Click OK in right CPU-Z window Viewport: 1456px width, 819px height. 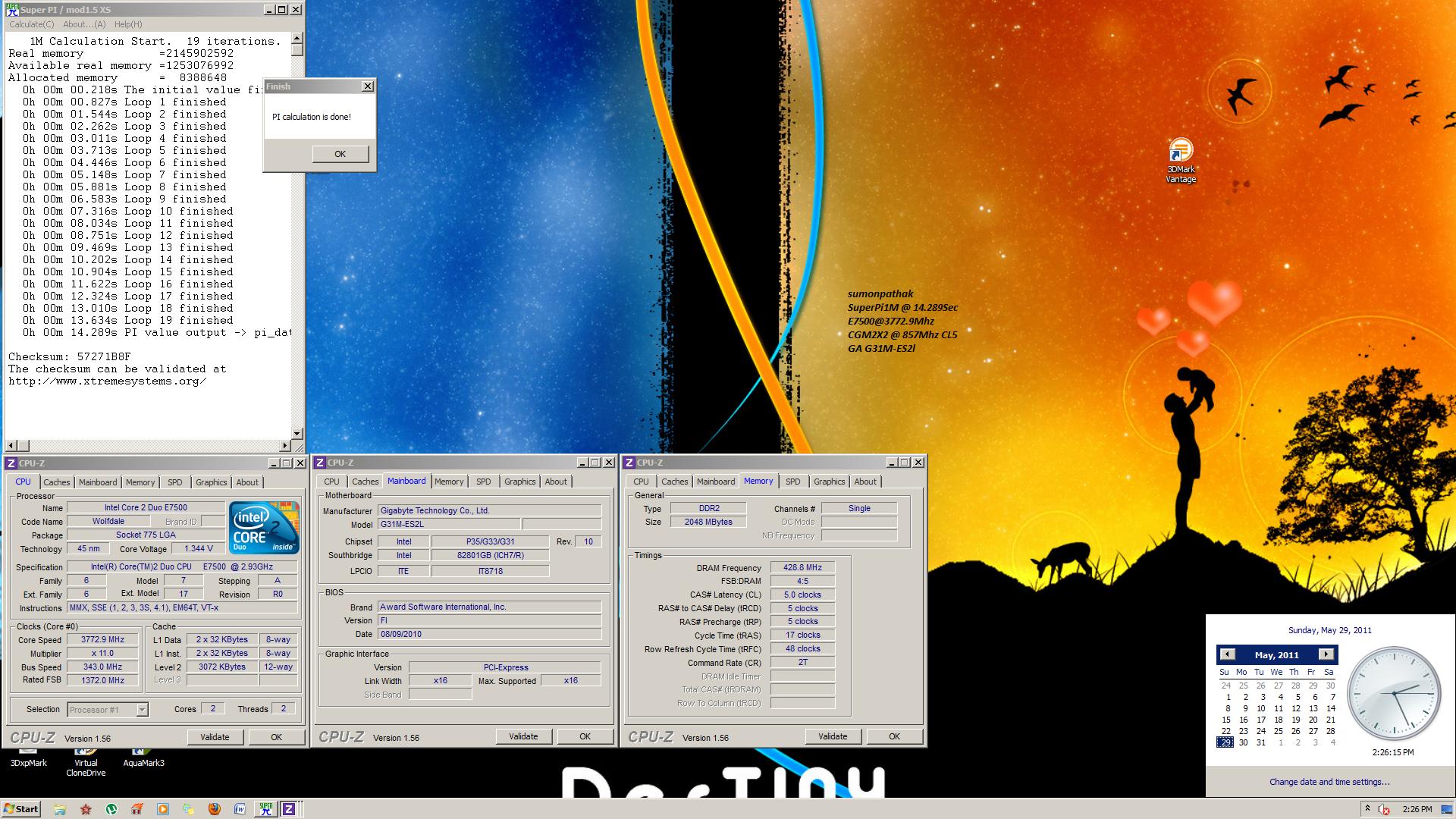pos(895,736)
